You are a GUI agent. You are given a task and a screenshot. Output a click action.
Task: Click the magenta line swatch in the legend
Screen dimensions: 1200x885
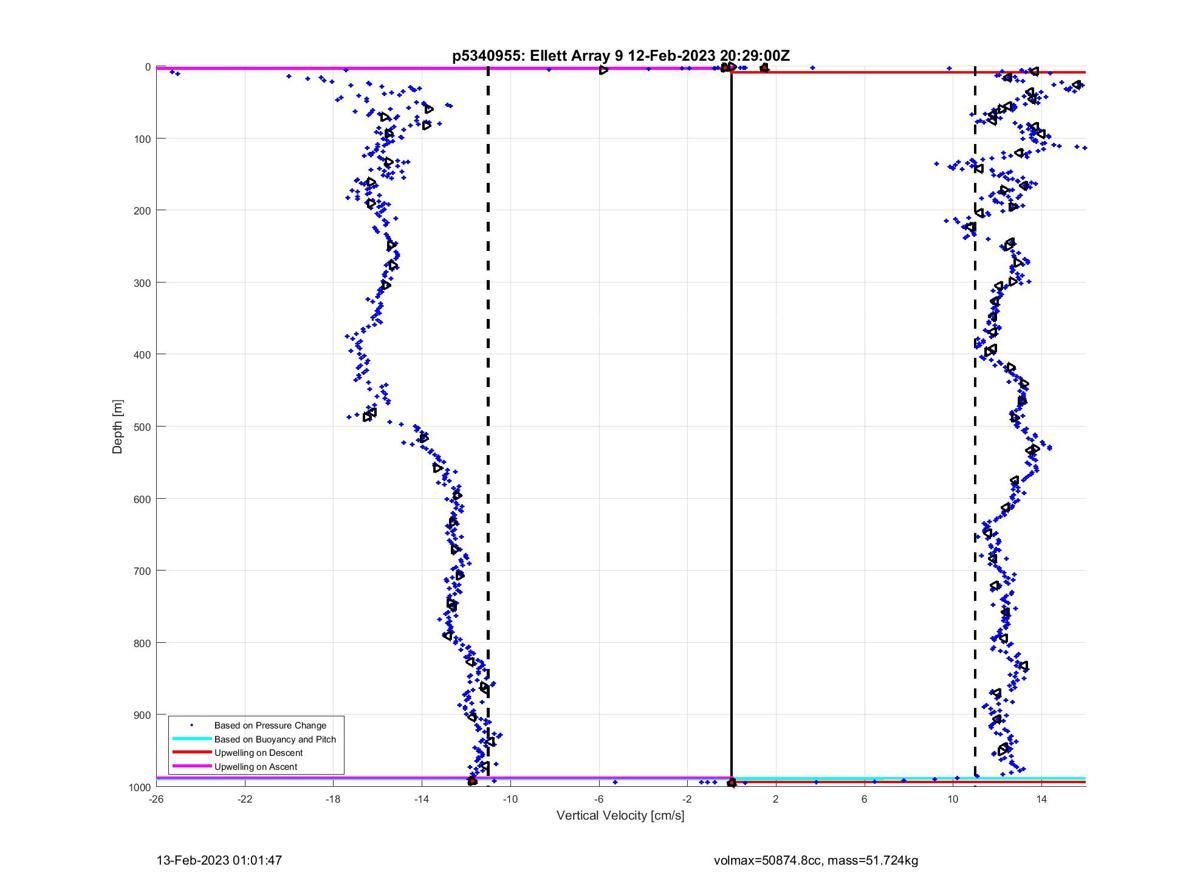(x=192, y=767)
